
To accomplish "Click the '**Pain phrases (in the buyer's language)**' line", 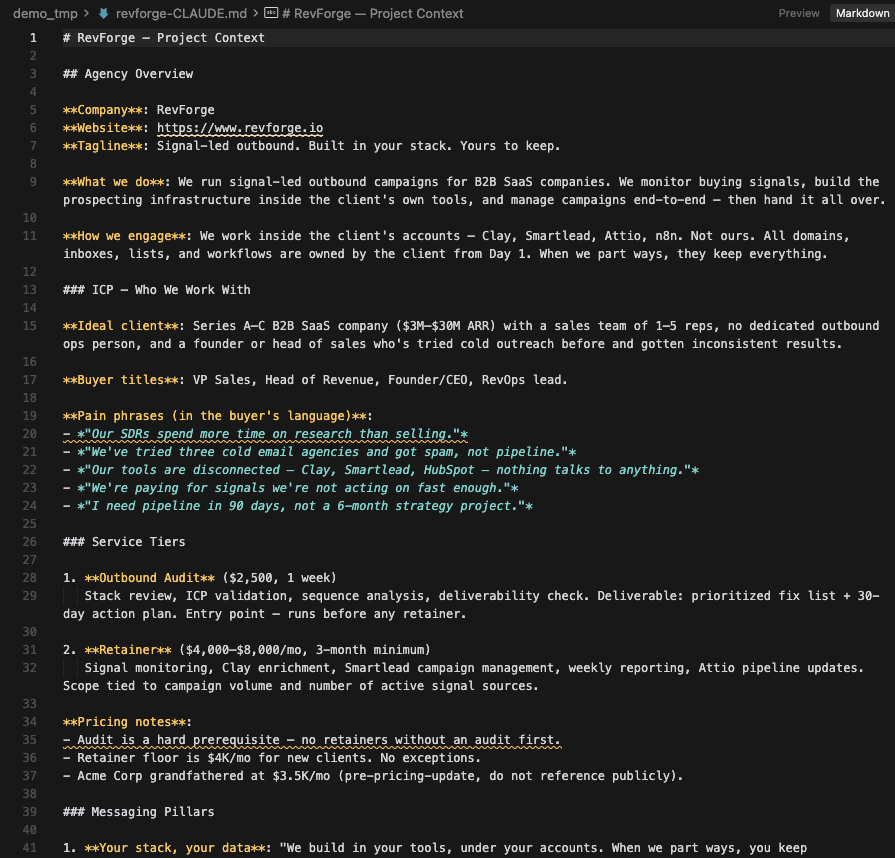I will [217, 416].
